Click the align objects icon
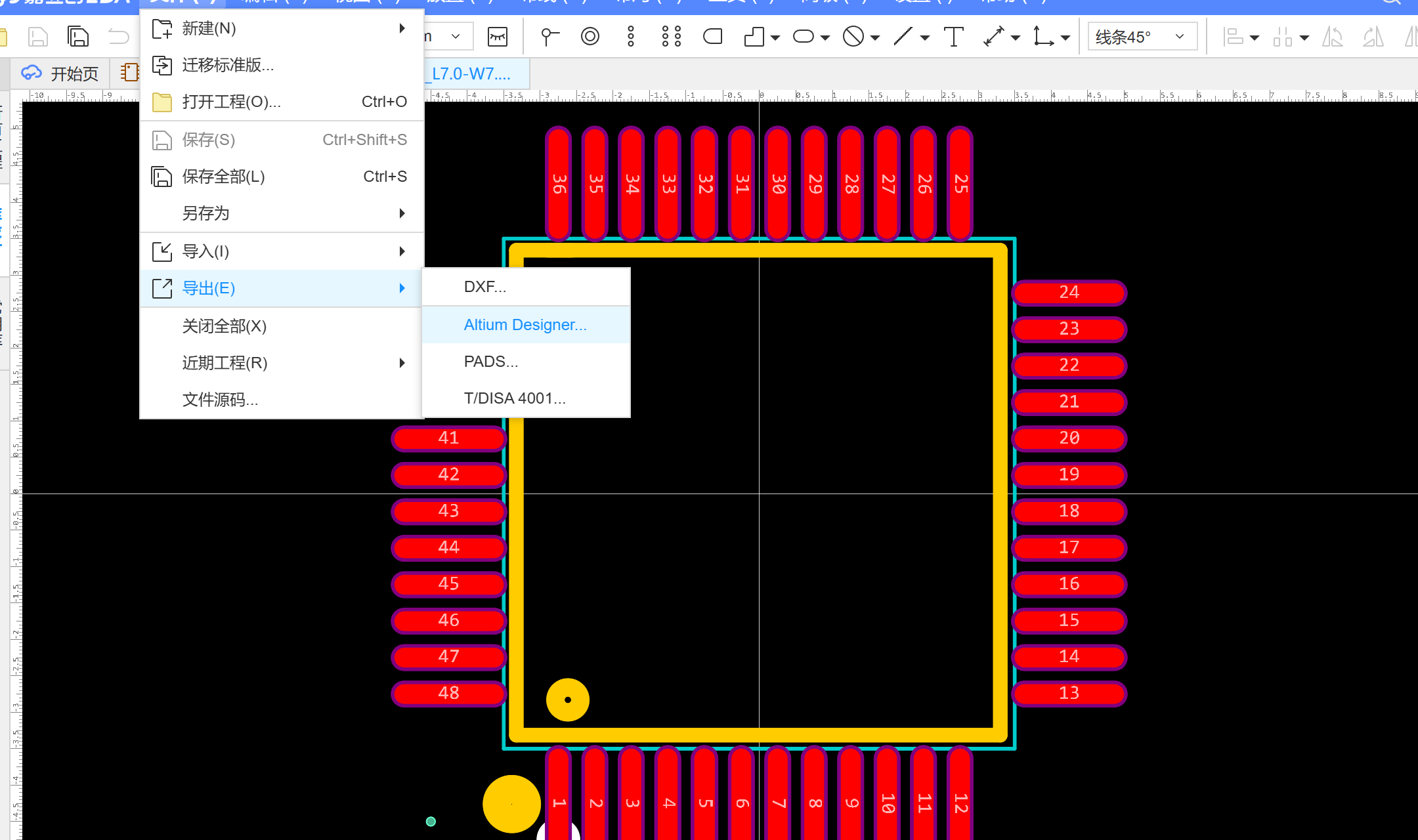This screenshot has width=1418, height=840. (1233, 37)
